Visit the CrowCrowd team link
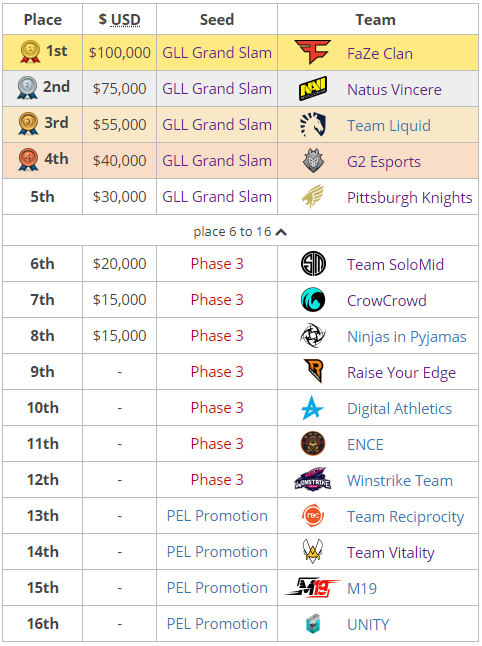 (386, 301)
